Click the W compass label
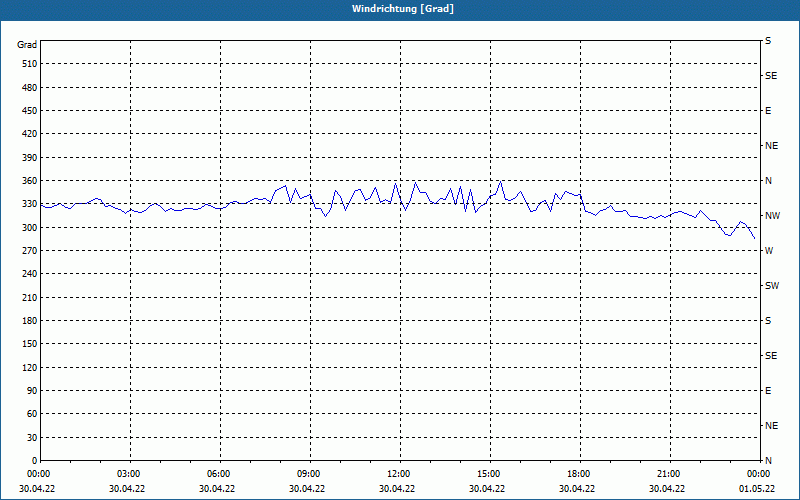Viewport: 800px width, 500px height. pyautogui.click(x=769, y=251)
